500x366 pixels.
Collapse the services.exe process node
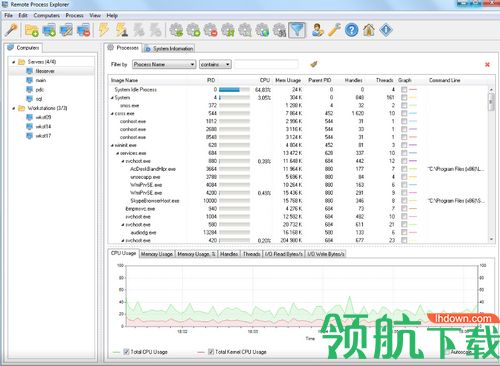point(118,153)
